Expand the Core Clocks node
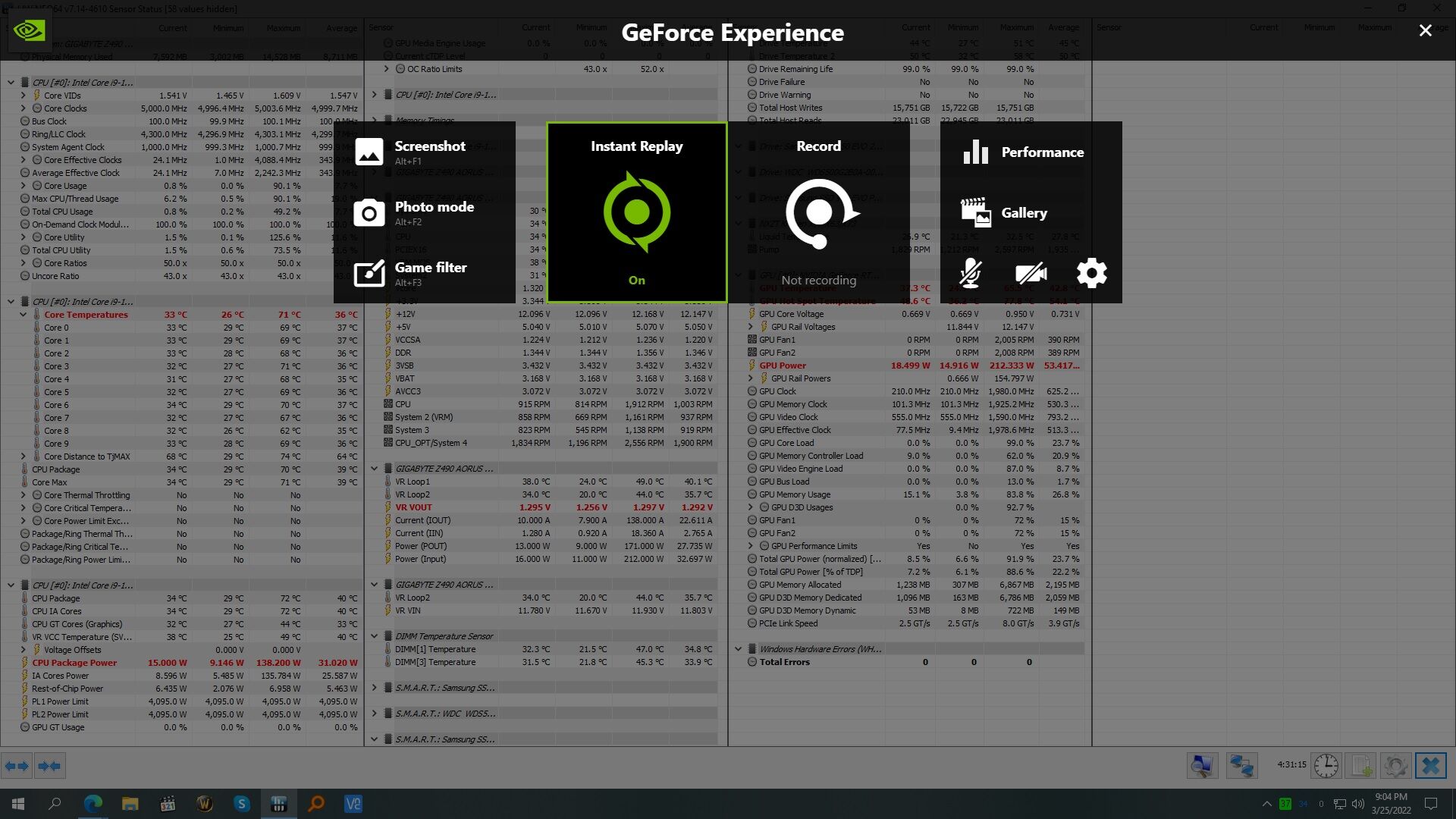Viewport: 1456px width, 819px height. [23, 108]
